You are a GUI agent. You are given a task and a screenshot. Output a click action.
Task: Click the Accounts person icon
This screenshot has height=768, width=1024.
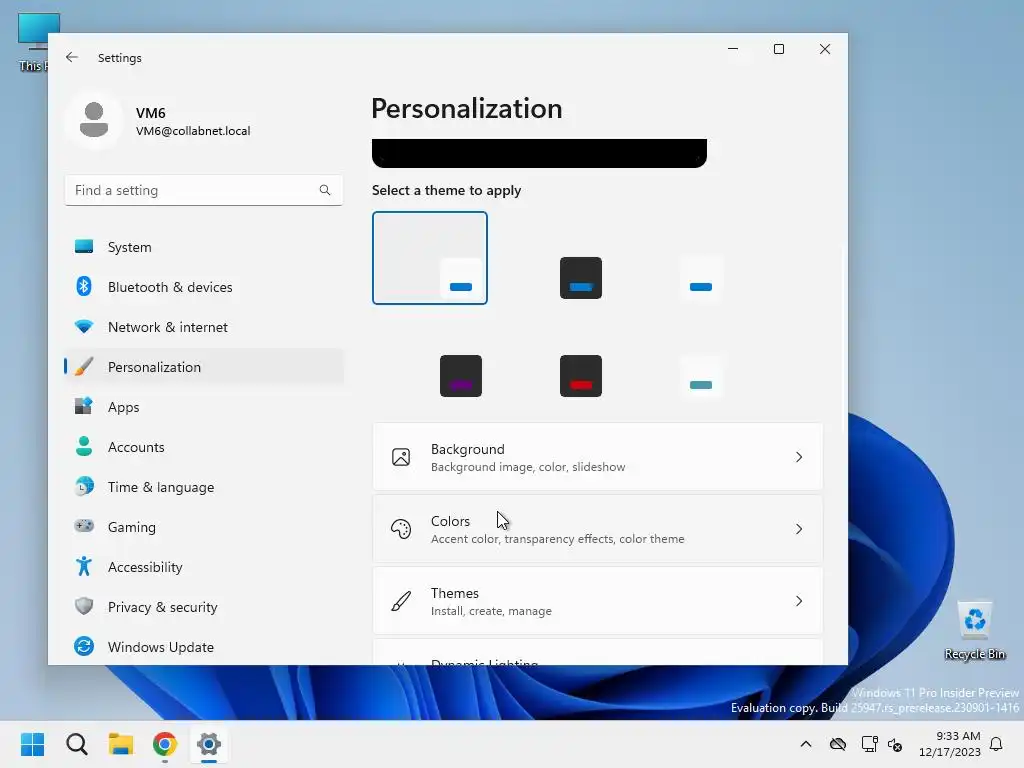click(x=84, y=447)
